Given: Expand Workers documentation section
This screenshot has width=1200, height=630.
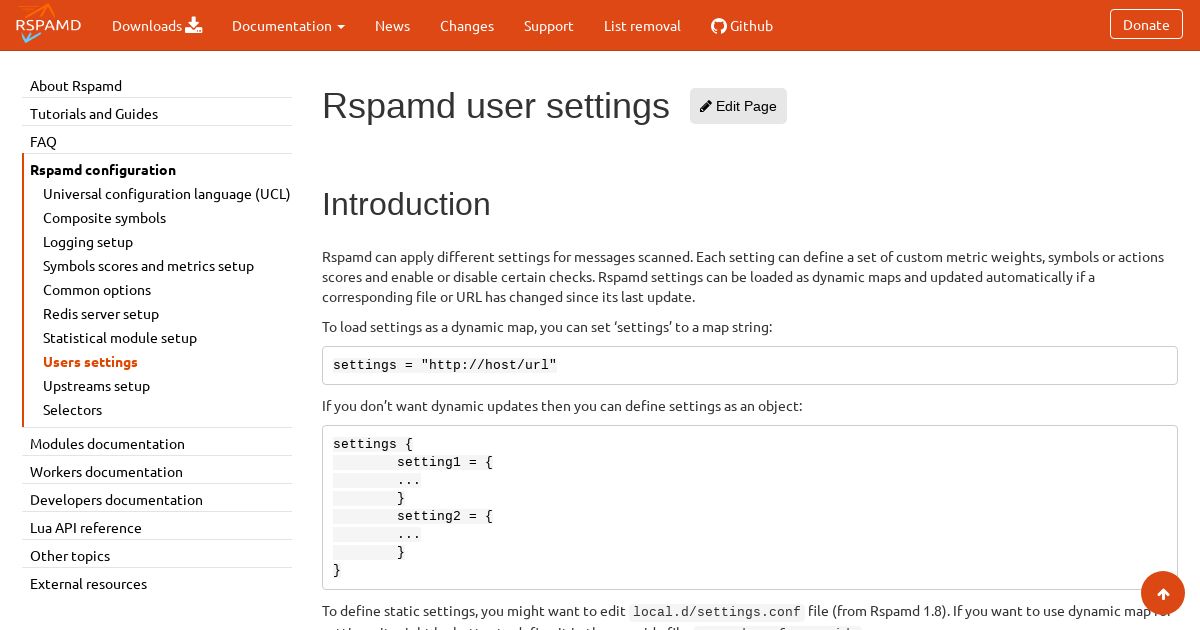Looking at the screenshot, I should point(106,472).
